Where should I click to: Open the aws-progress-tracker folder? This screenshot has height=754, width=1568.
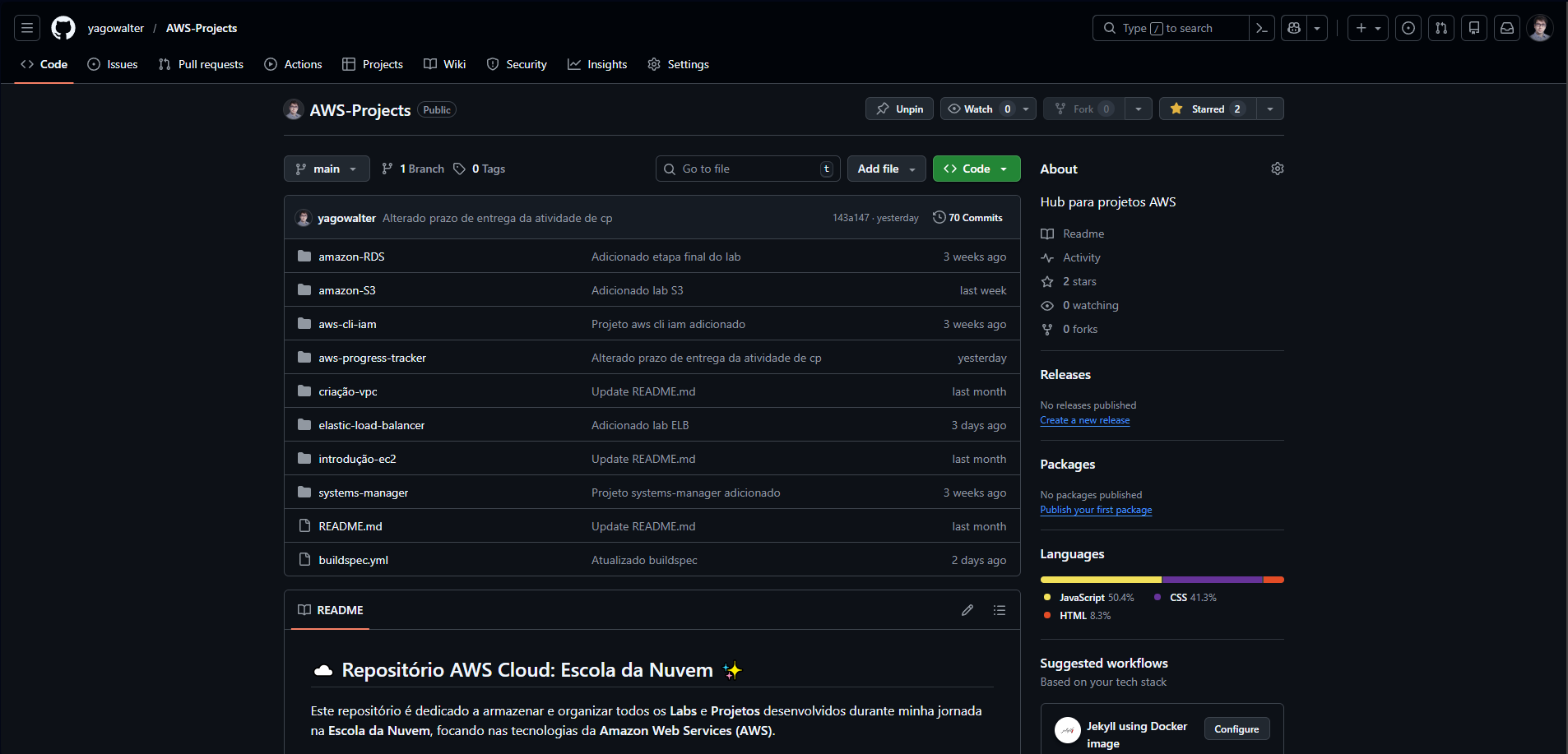[372, 358]
